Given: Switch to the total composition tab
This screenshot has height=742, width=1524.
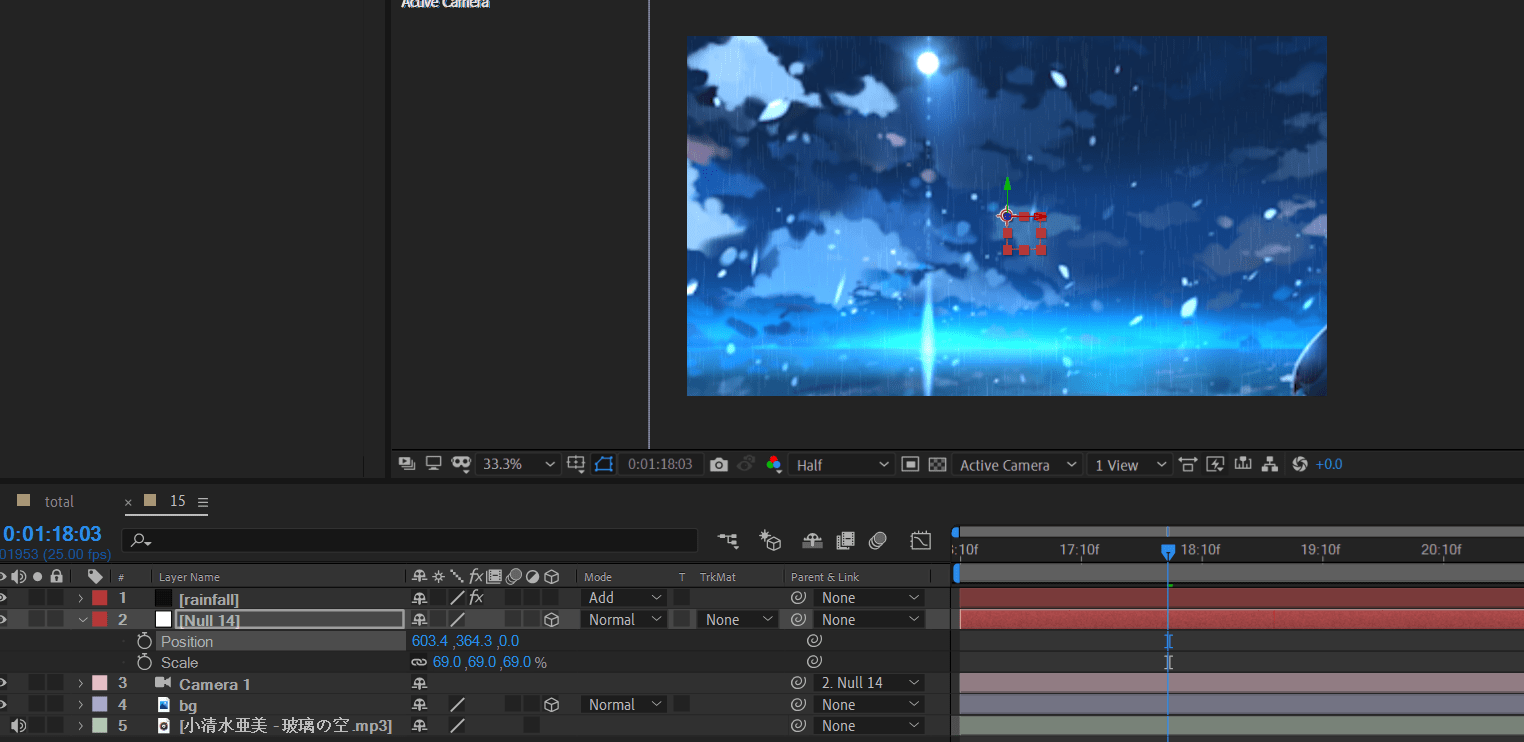Looking at the screenshot, I should click(59, 502).
